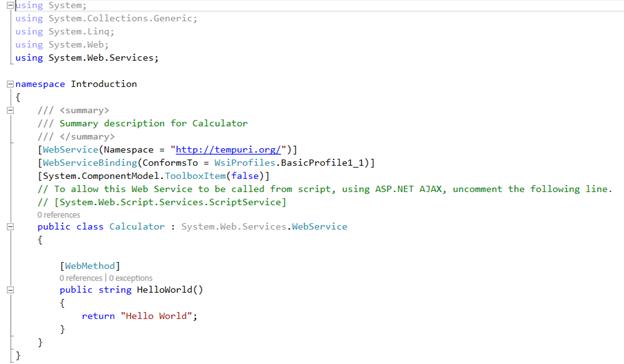Click the 'namespace' keyword

(40, 84)
